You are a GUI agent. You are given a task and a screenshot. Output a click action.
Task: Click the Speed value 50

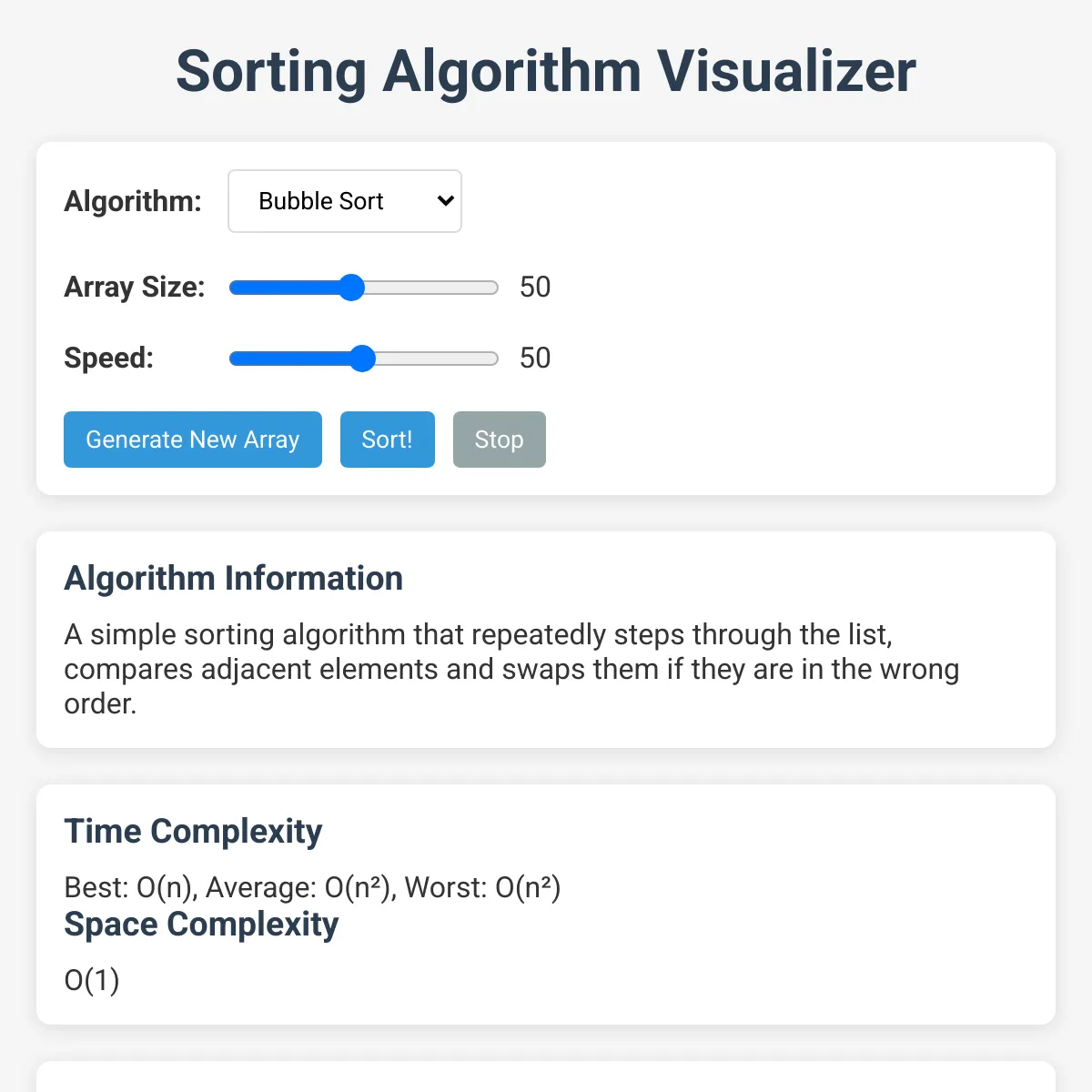coord(535,359)
